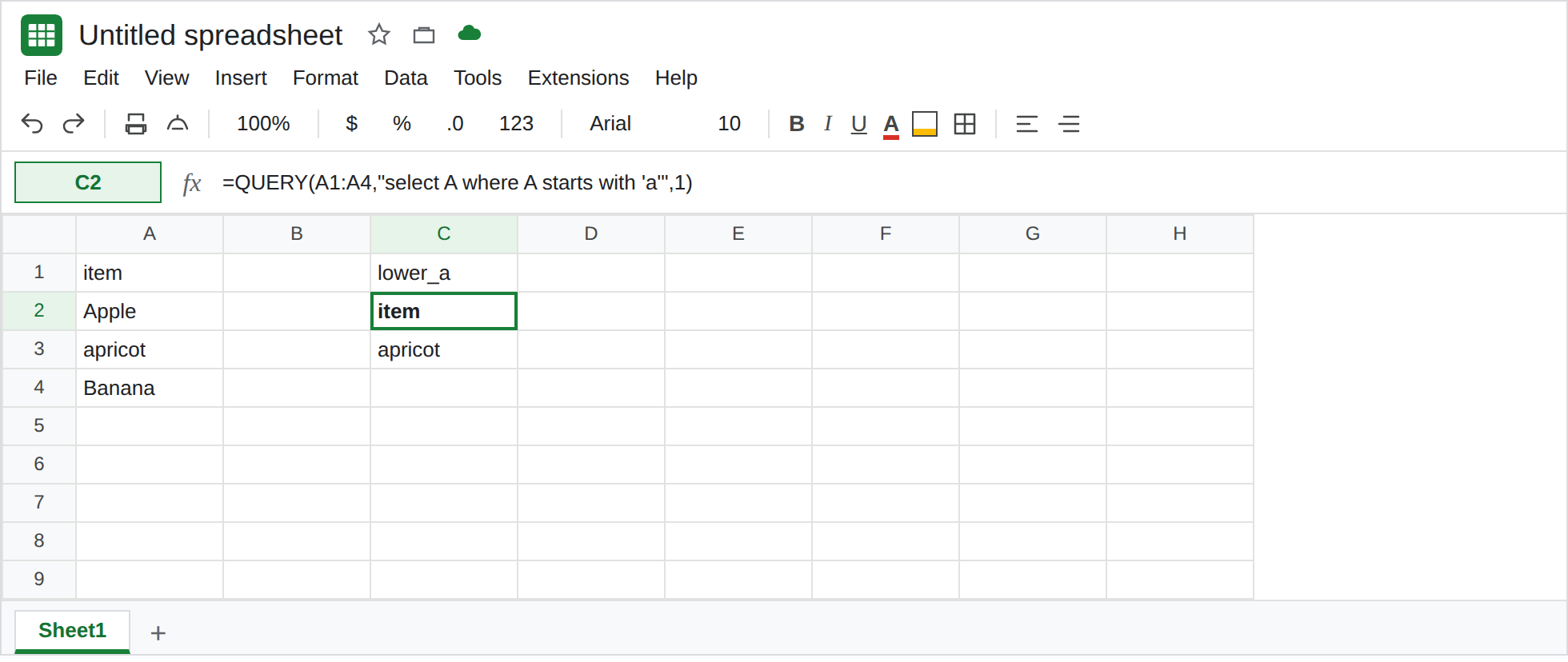Open the Extensions menu
The width and height of the screenshot is (1568, 662).
pyautogui.click(x=578, y=78)
